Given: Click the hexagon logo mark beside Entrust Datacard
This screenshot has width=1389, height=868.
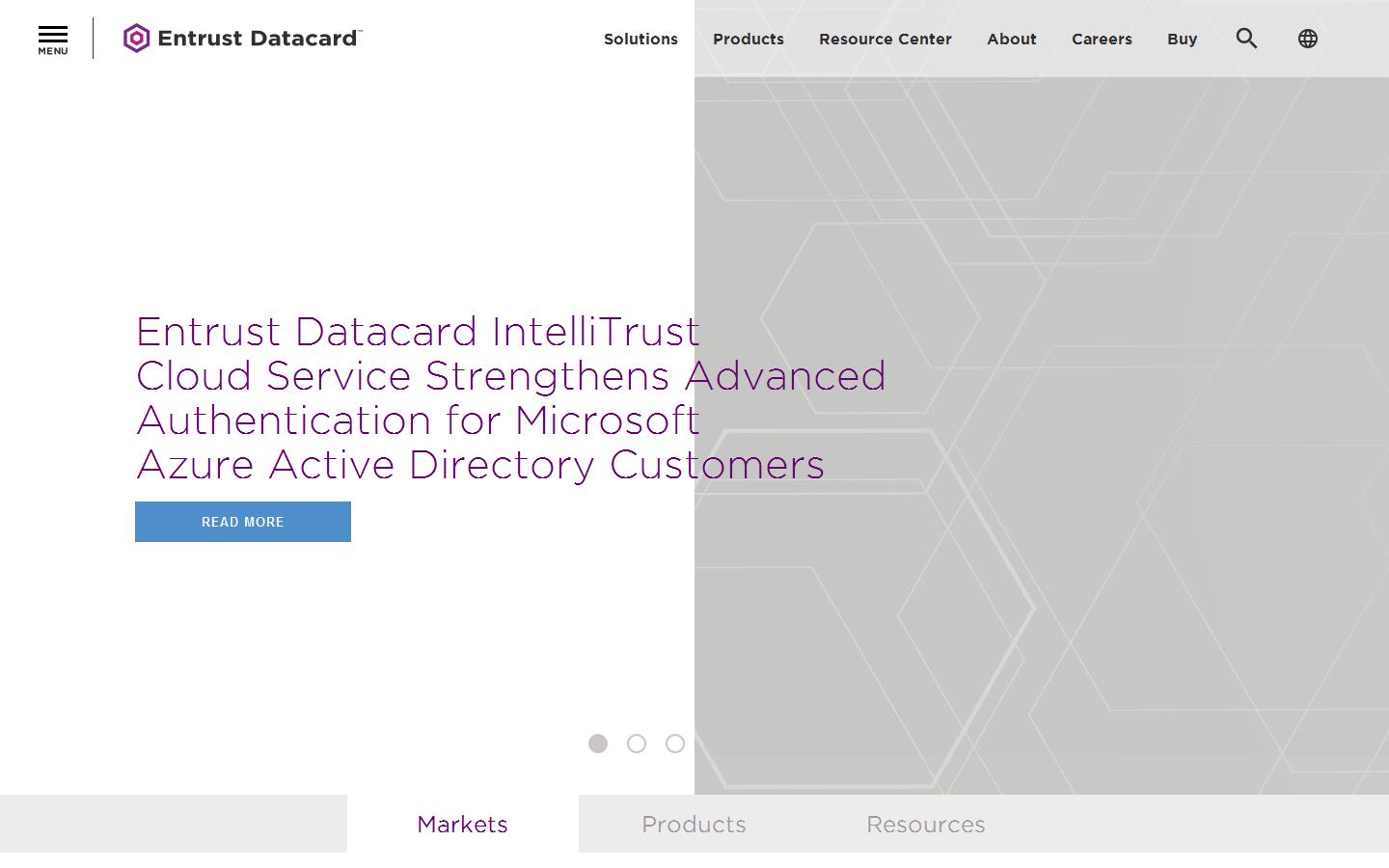Looking at the screenshot, I should click(136, 39).
